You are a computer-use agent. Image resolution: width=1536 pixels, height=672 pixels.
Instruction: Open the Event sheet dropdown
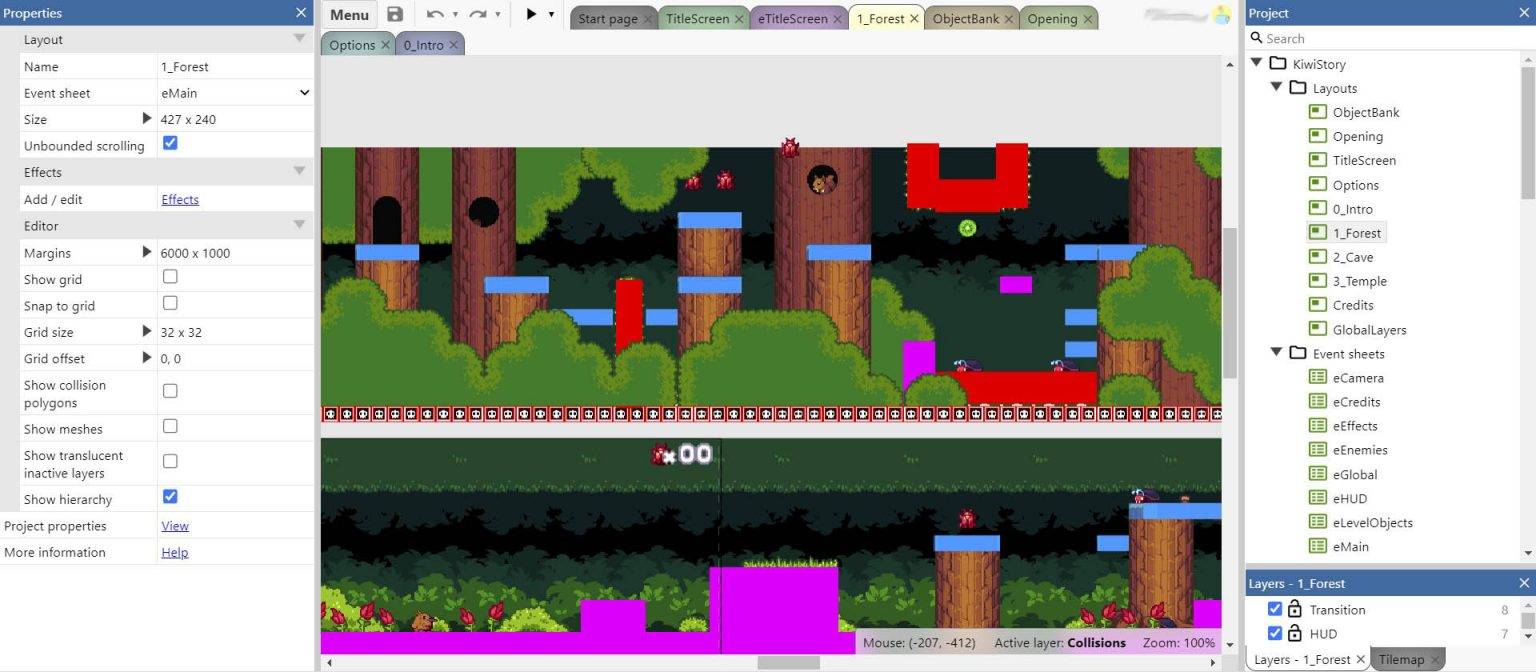pyautogui.click(x=304, y=92)
